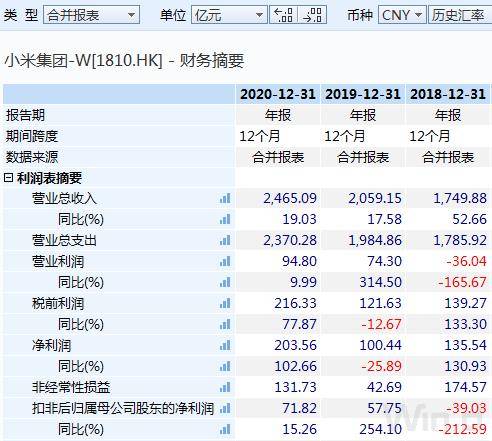Open the 历史汇率 exchange rate selector
This screenshot has height=441, width=492.
(x=460, y=15)
